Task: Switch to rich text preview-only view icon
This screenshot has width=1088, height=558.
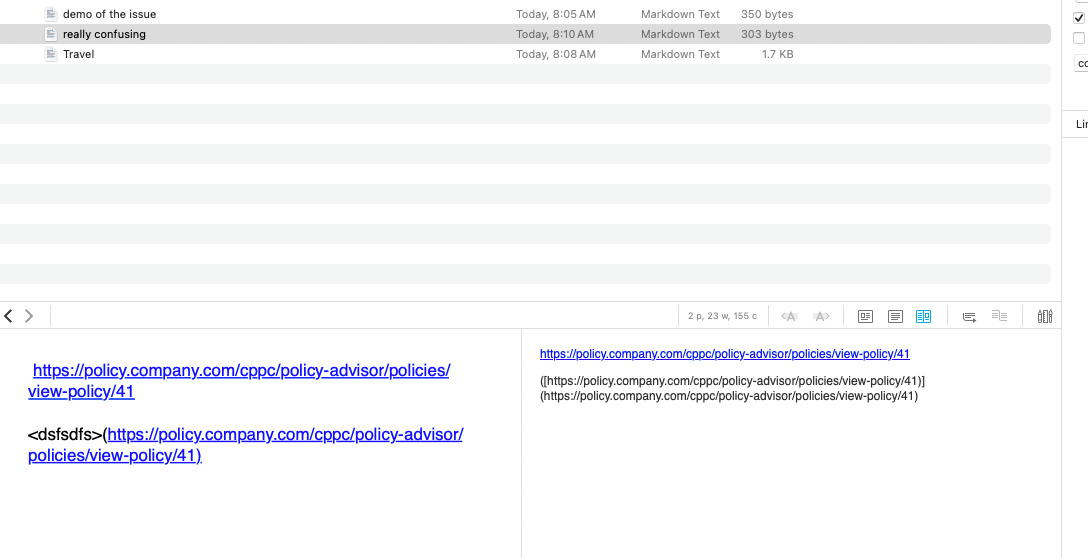Action: (x=866, y=316)
